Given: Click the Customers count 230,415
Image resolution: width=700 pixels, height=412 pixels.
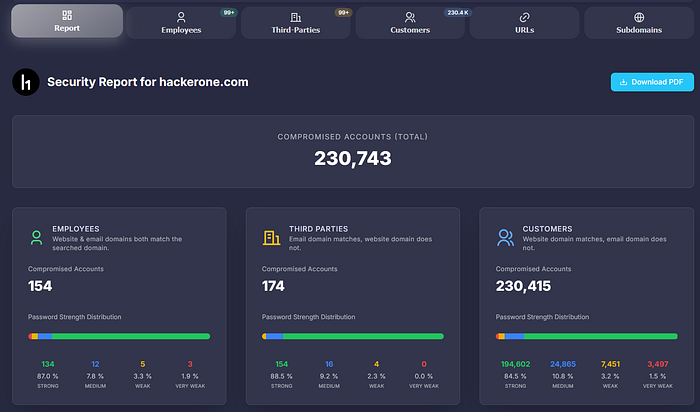Looking at the screenshot, I should point(523,286).
